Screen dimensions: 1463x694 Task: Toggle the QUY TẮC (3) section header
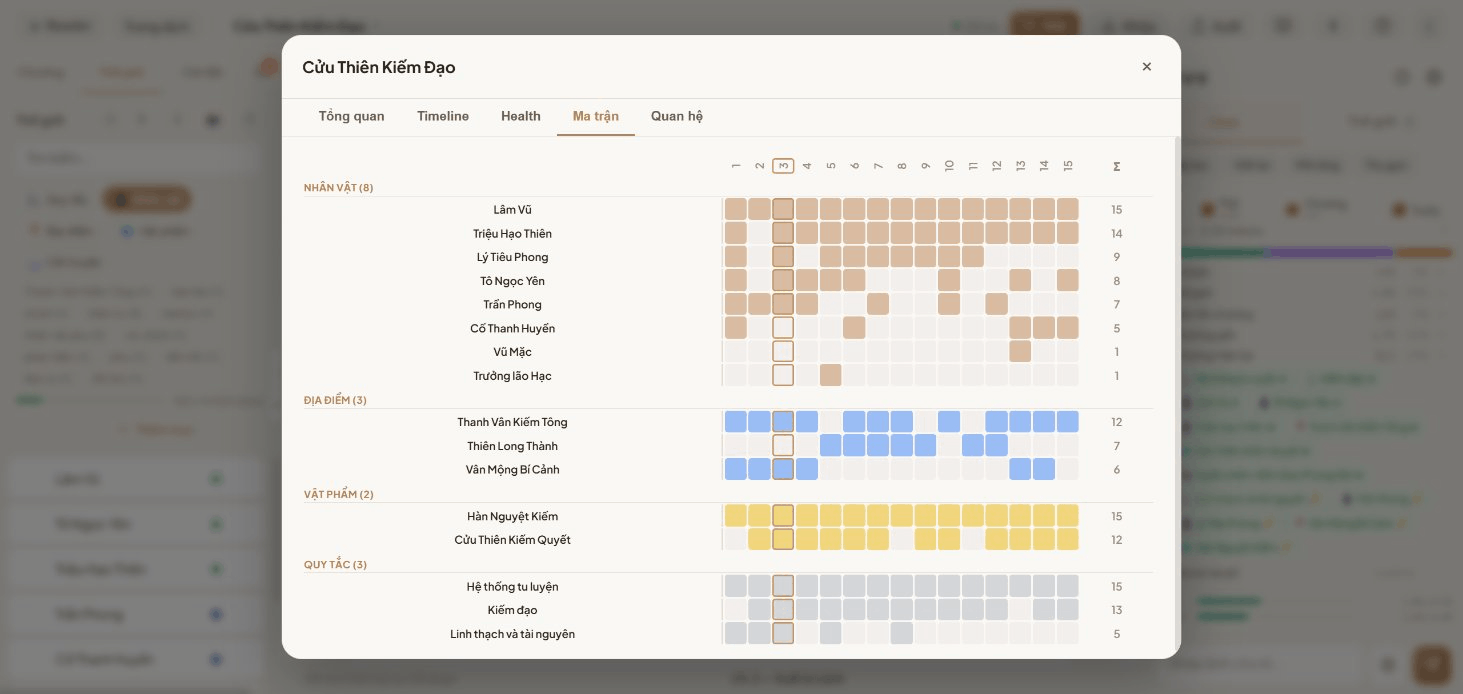click(x=335, y=565)
